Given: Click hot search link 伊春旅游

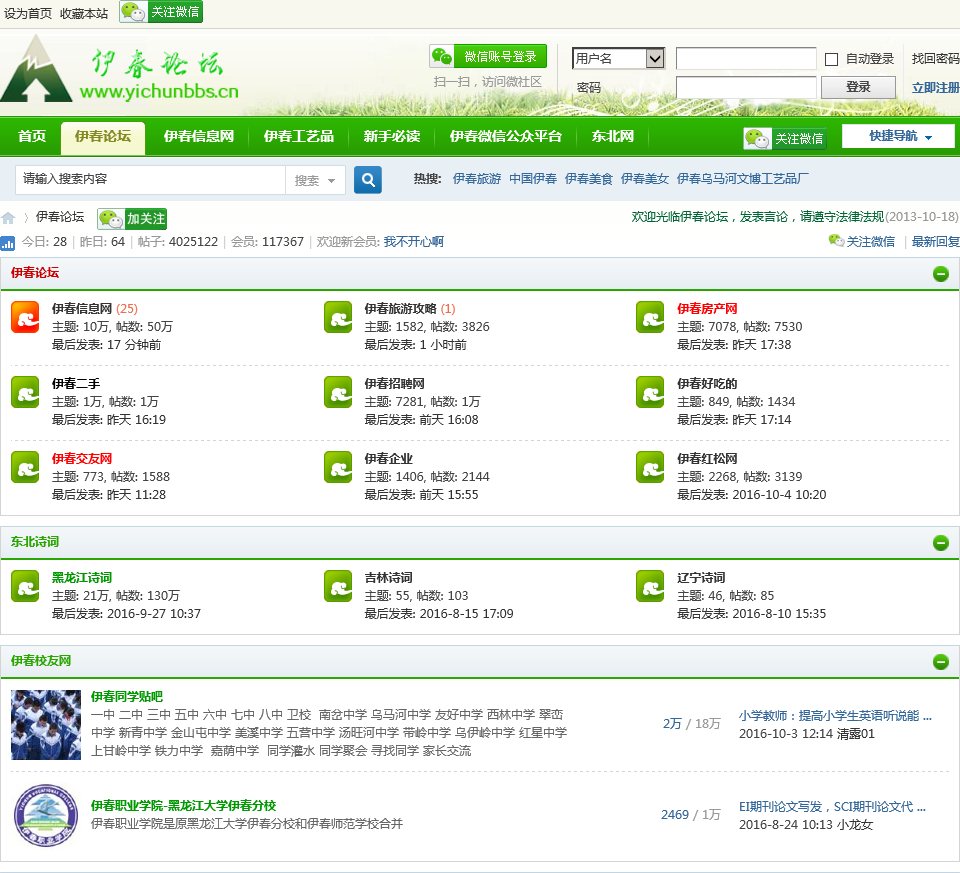Looking at the screenshot, I should pos(477,179).
